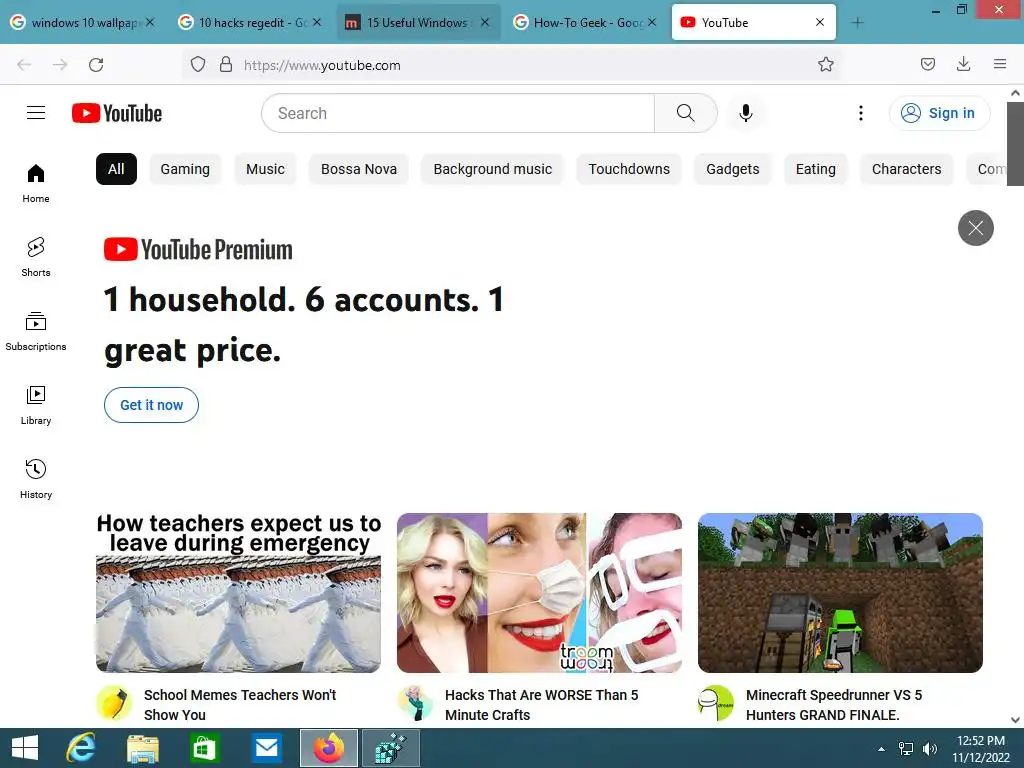Open File Explorer from taskbar
Image resolution: width=1024 pixels, height=768 pixels.
pyautogui.click(x=143, y=748)
